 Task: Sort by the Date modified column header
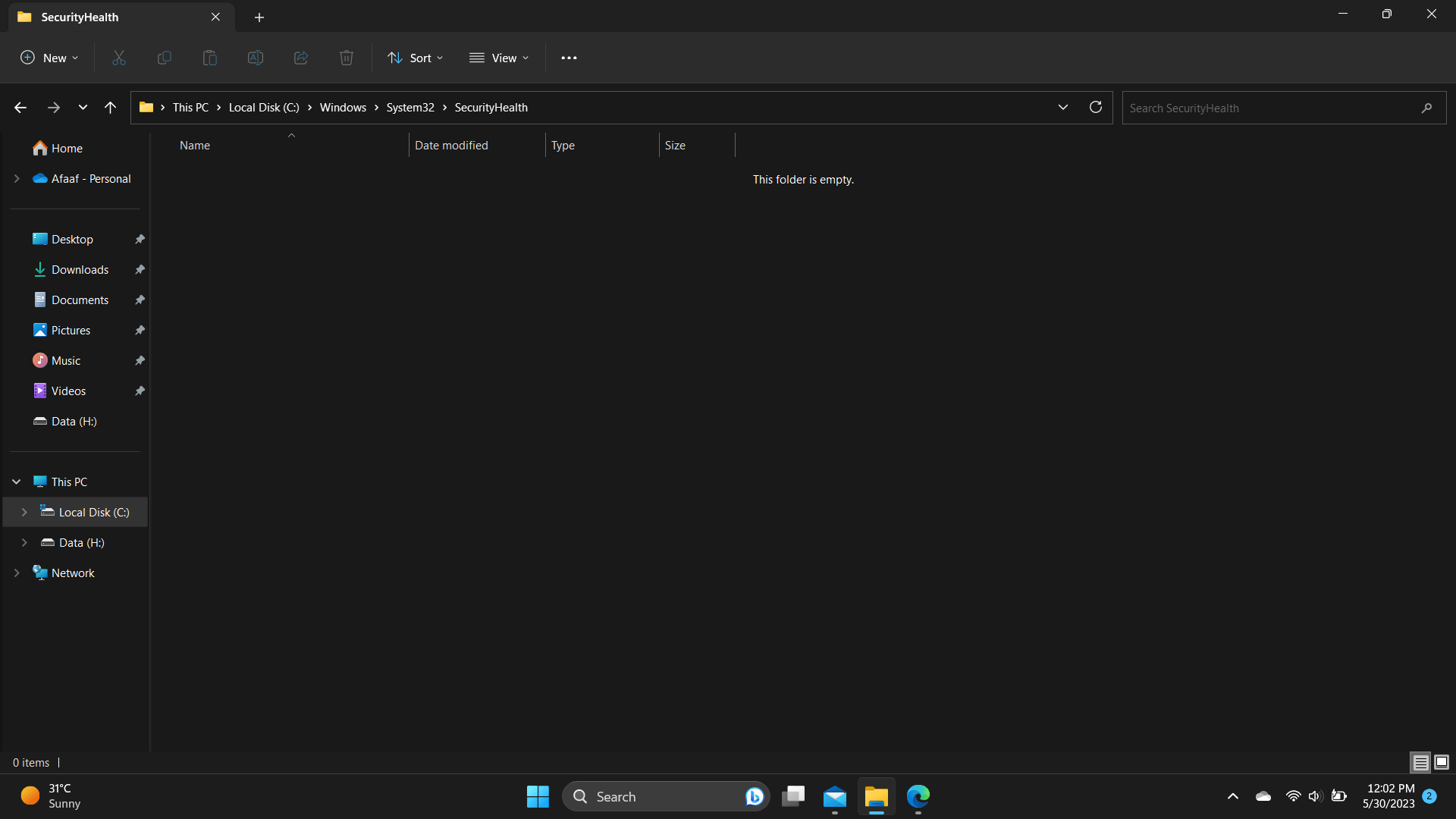pyautogui.click(x=451, y=145)
